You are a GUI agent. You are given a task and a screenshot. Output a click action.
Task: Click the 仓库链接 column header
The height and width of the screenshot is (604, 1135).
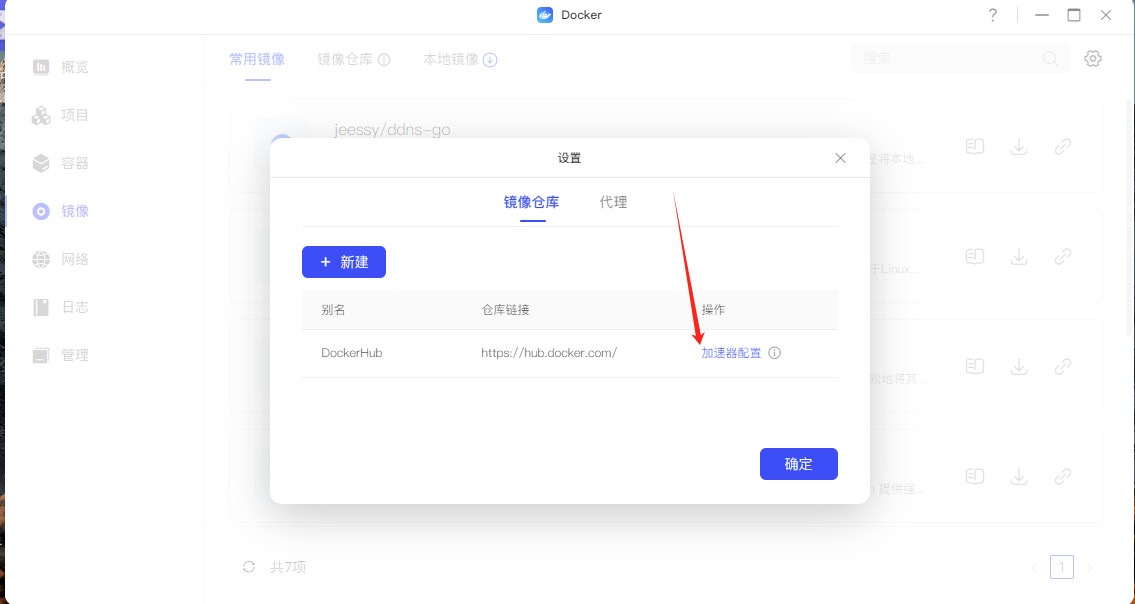click(505, 310)
